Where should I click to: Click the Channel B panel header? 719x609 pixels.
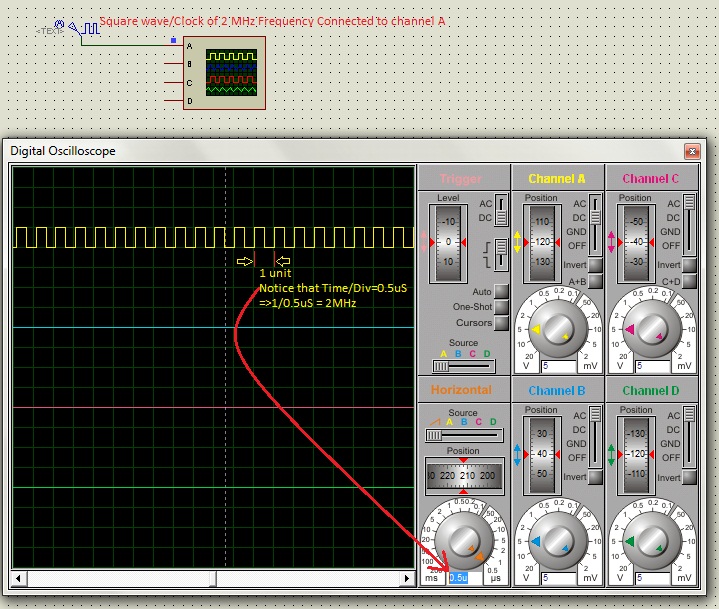point(558,390)
